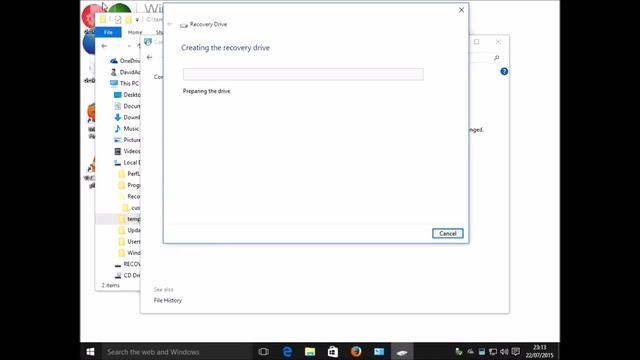Viewport: 640px width, 360px height.
Task: Open the Program Files folder in navigation tree
Action: 129,185
